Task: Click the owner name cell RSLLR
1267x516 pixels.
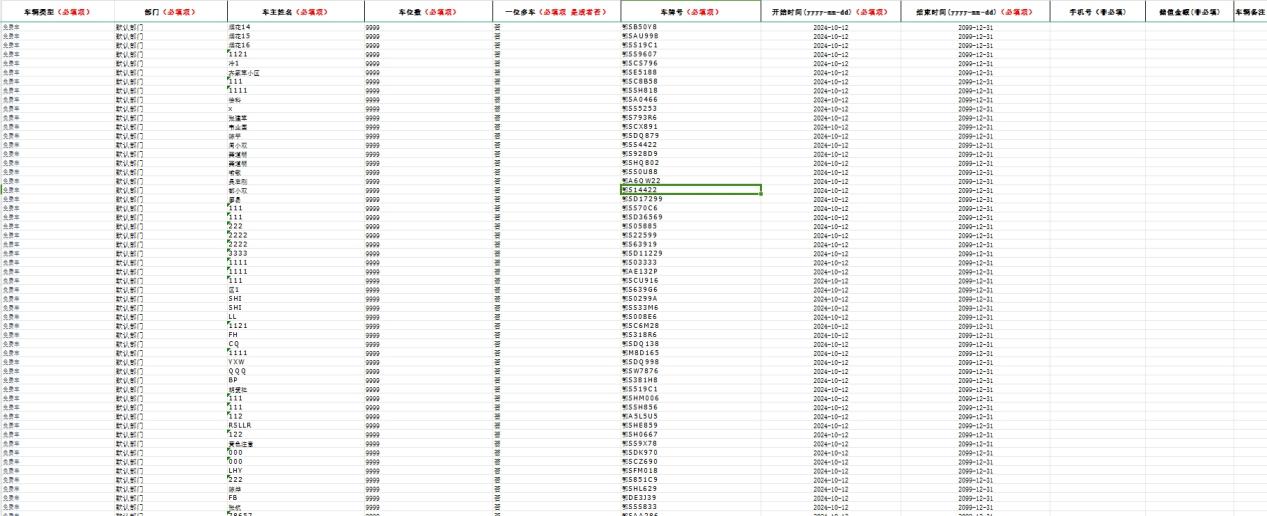Action: click(x=295, y=425)
